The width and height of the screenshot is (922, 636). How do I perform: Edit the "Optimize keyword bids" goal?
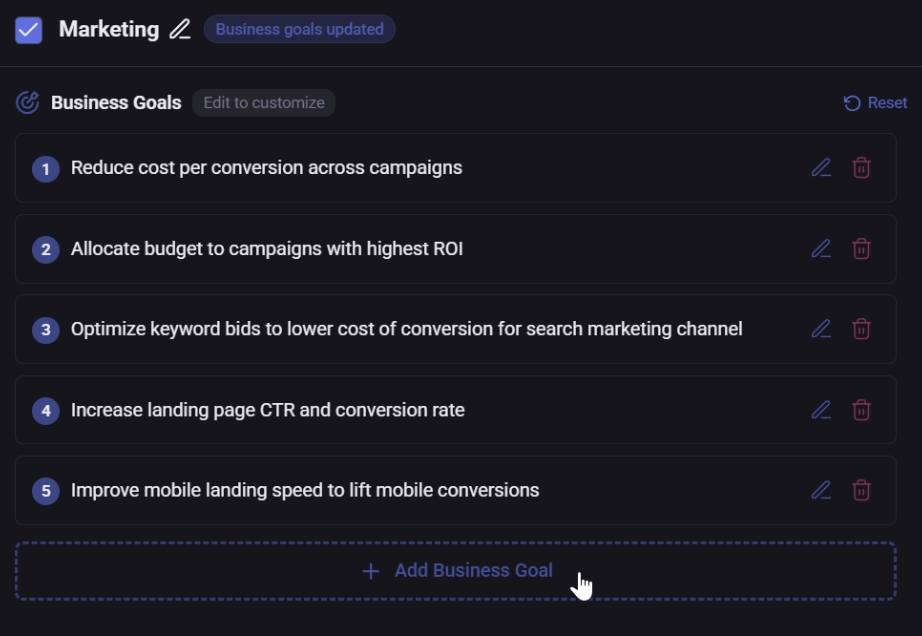tap(821, 328)
